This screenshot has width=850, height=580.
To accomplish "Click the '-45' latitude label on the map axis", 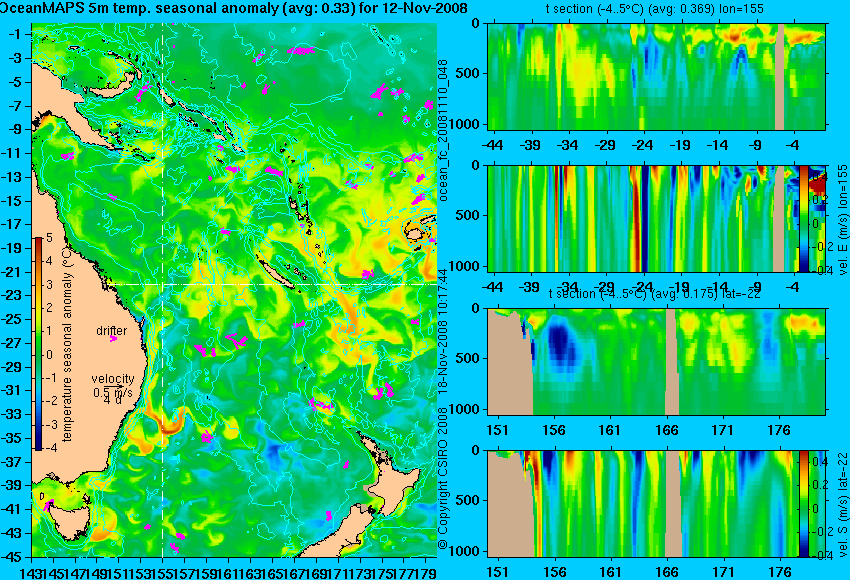I will click(12, 557).
